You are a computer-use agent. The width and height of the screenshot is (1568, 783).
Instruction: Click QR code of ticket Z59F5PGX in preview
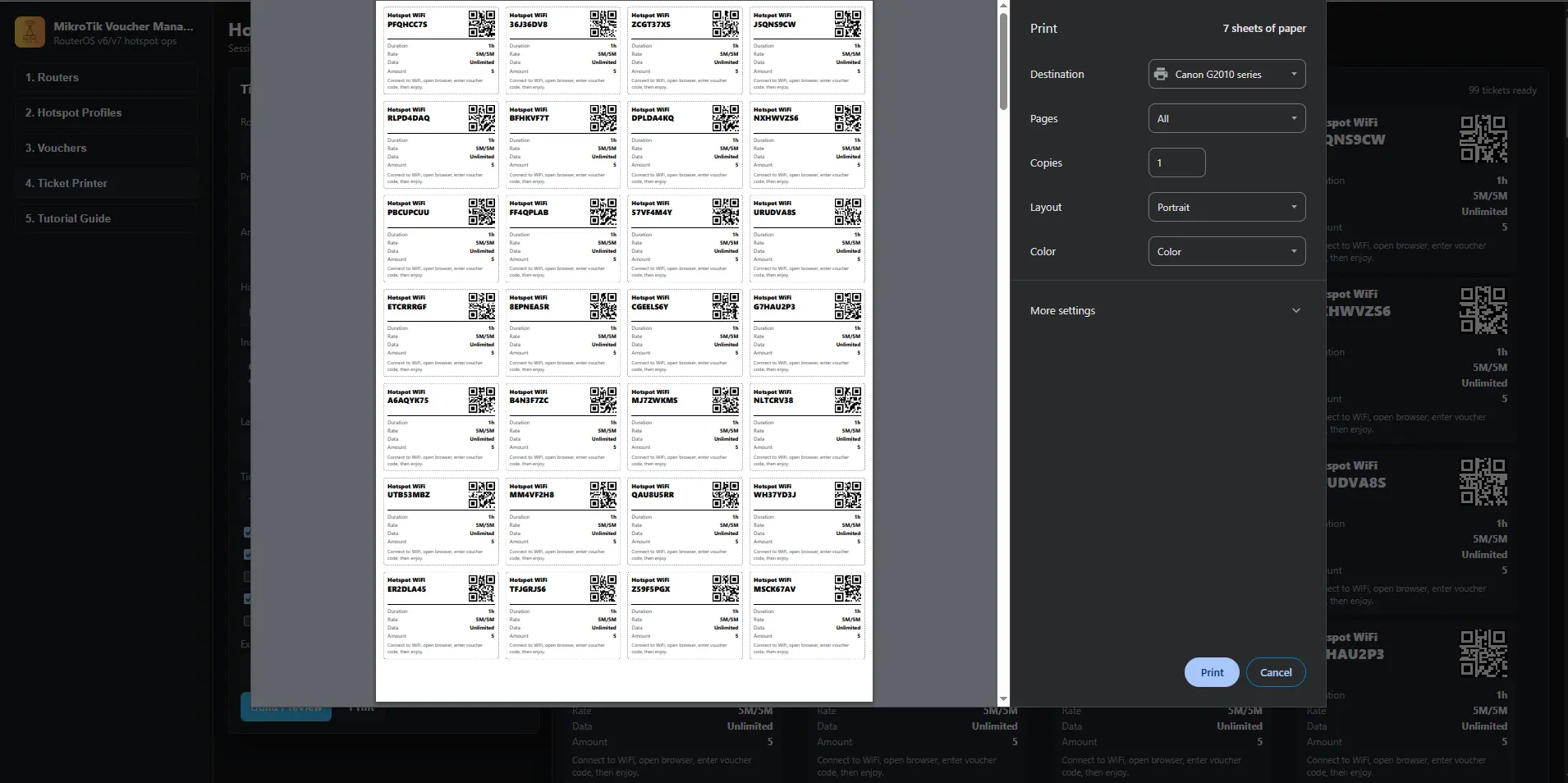click(726, 588)
